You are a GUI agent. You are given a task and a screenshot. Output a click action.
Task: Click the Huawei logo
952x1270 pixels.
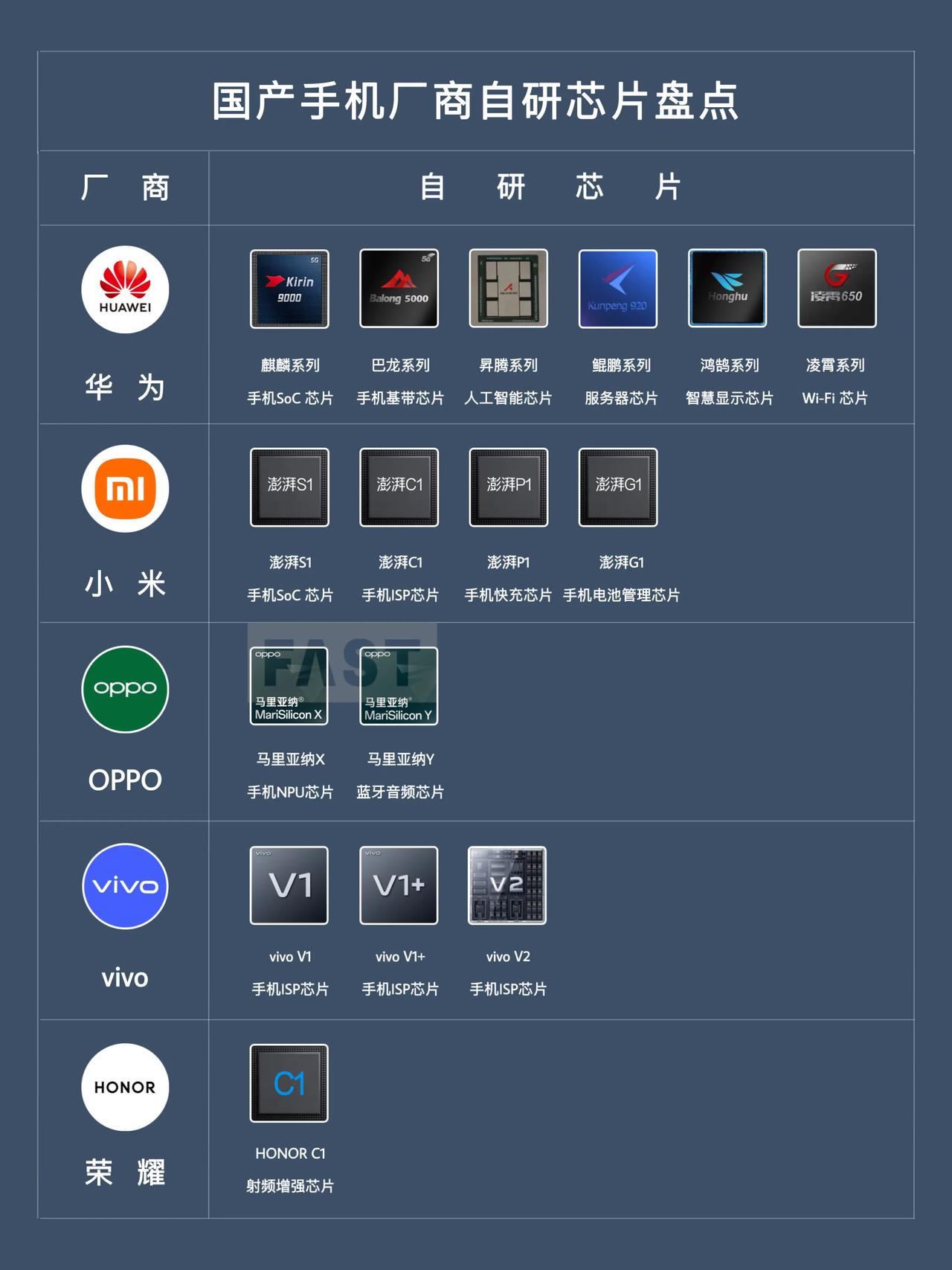tap(125, 289)
